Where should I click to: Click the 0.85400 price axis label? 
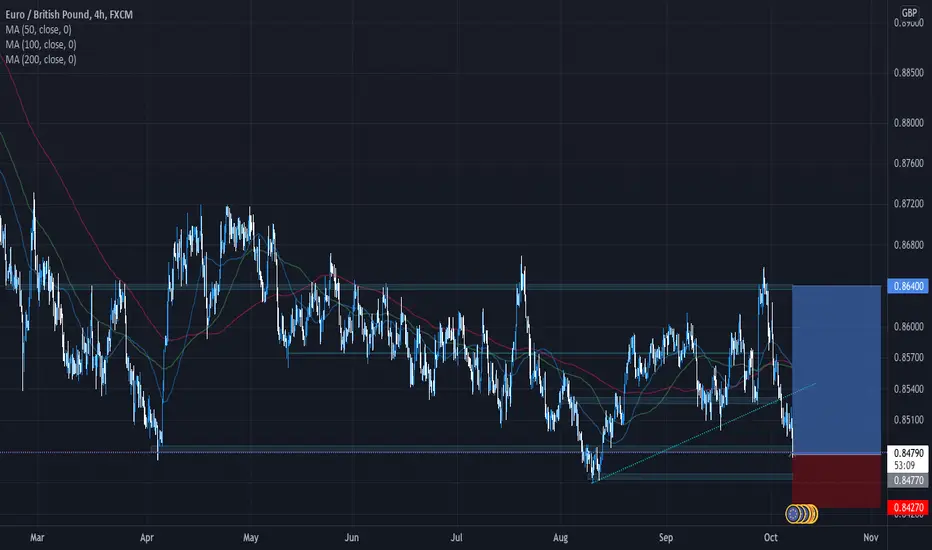(x=909, y=389)
